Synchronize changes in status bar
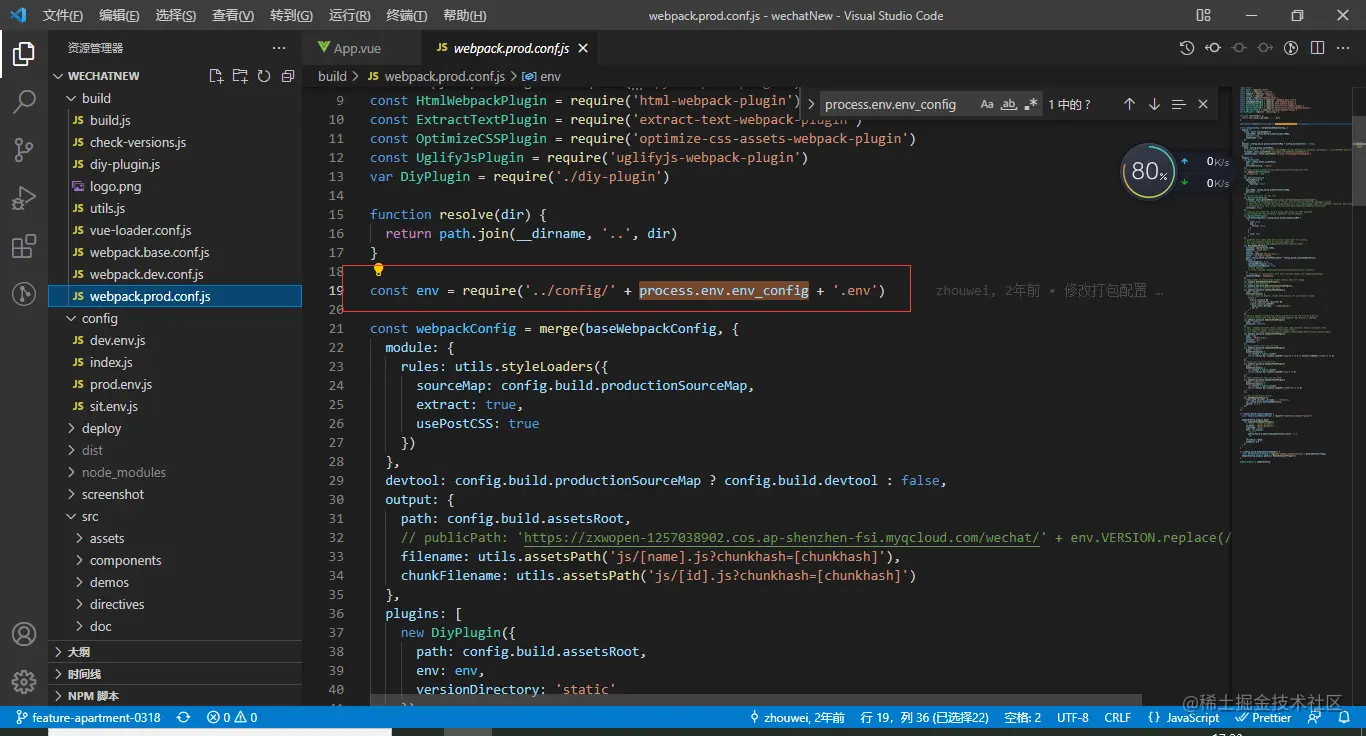The width and height of the screenshot is (1366, 736). [184, 717]
